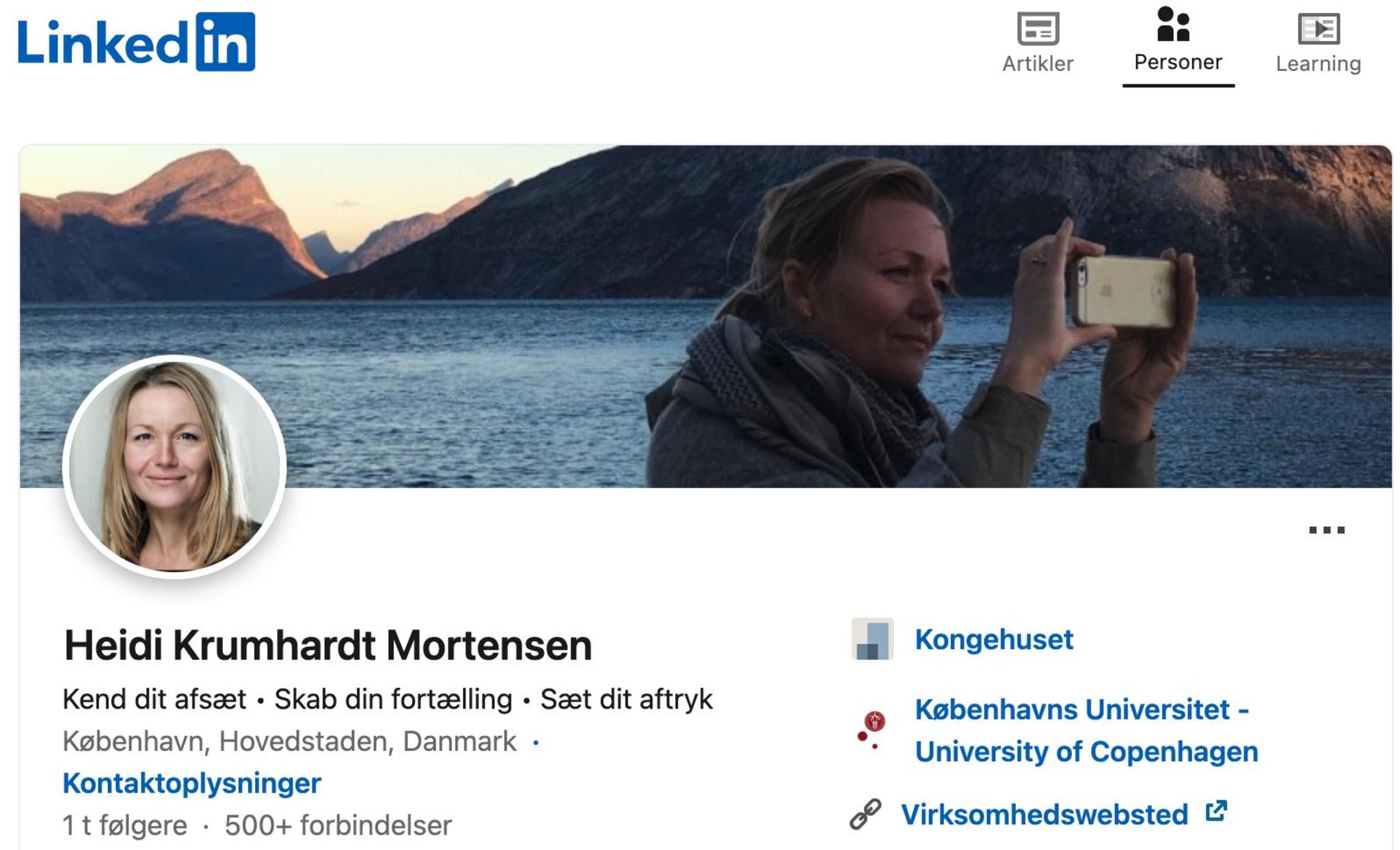The height and width of the screenshot is (850, 1400).
Task: Go to the Learning tab
Action: pyautogui.click(x=1318, y=64)
